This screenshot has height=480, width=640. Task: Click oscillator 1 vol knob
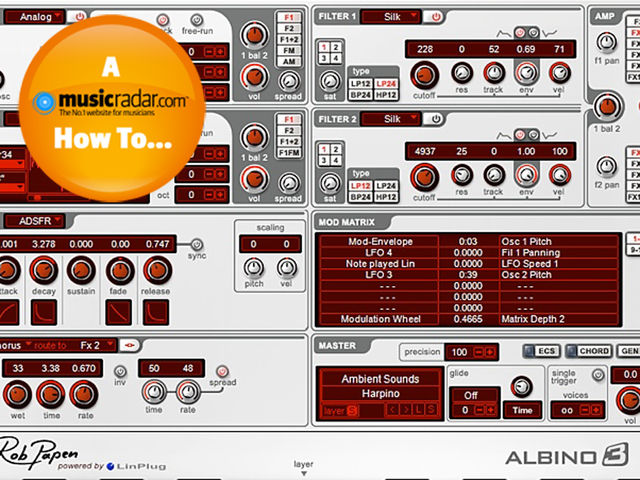[x=254, y=78]
